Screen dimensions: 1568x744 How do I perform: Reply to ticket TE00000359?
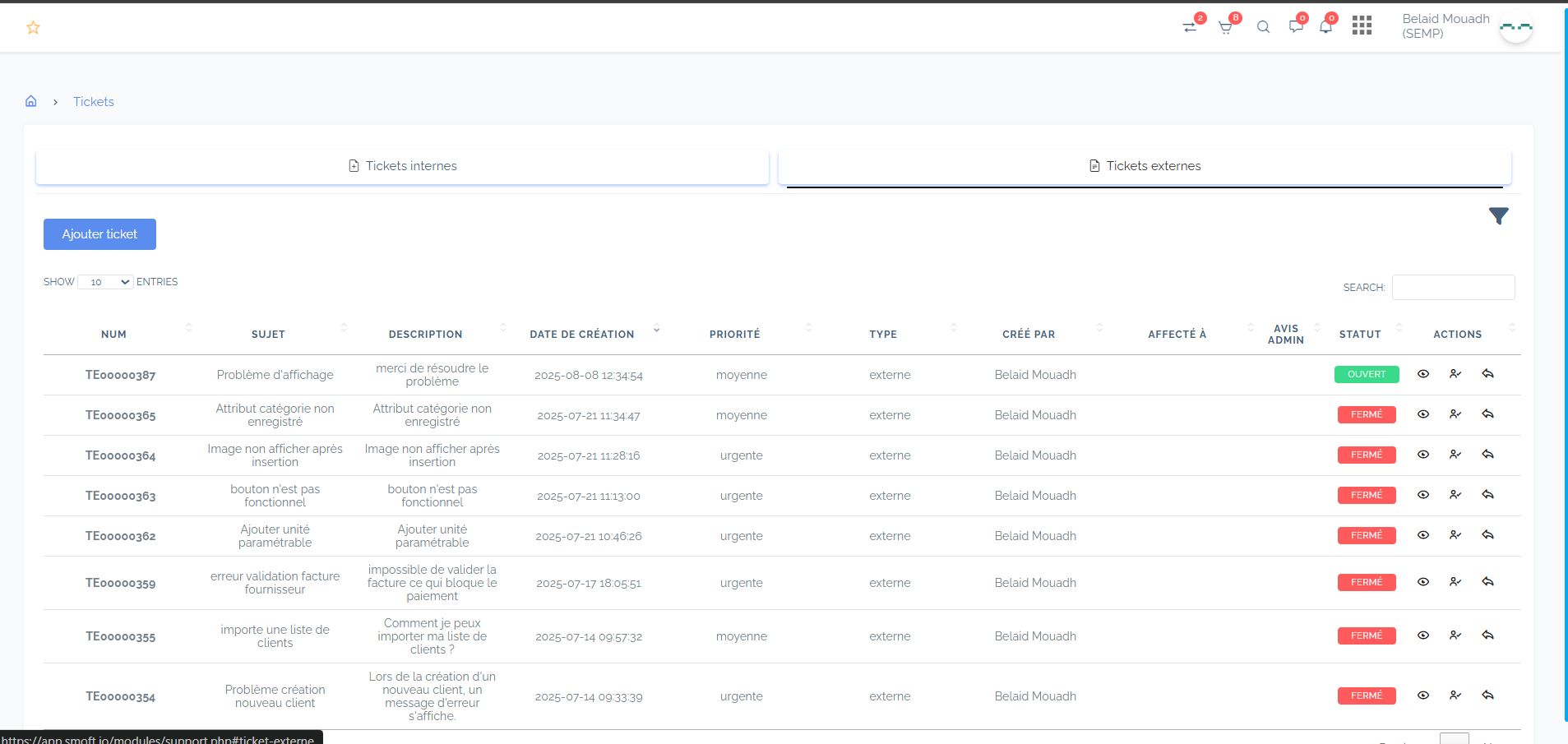click(1487, 582)
